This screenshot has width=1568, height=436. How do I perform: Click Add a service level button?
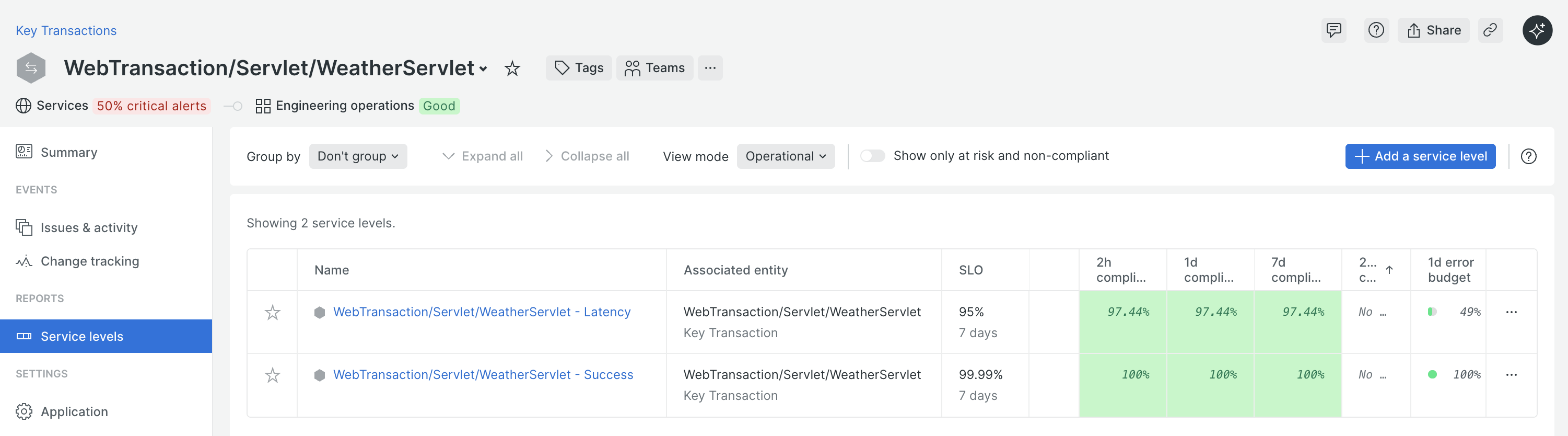[x=1420, y=156]
